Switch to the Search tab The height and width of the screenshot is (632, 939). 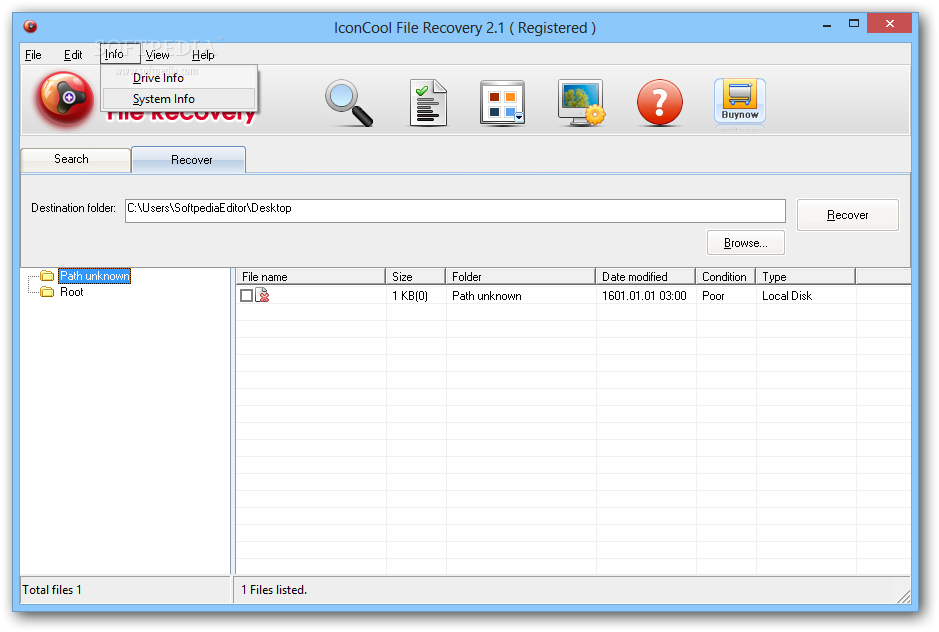point(75,159)
